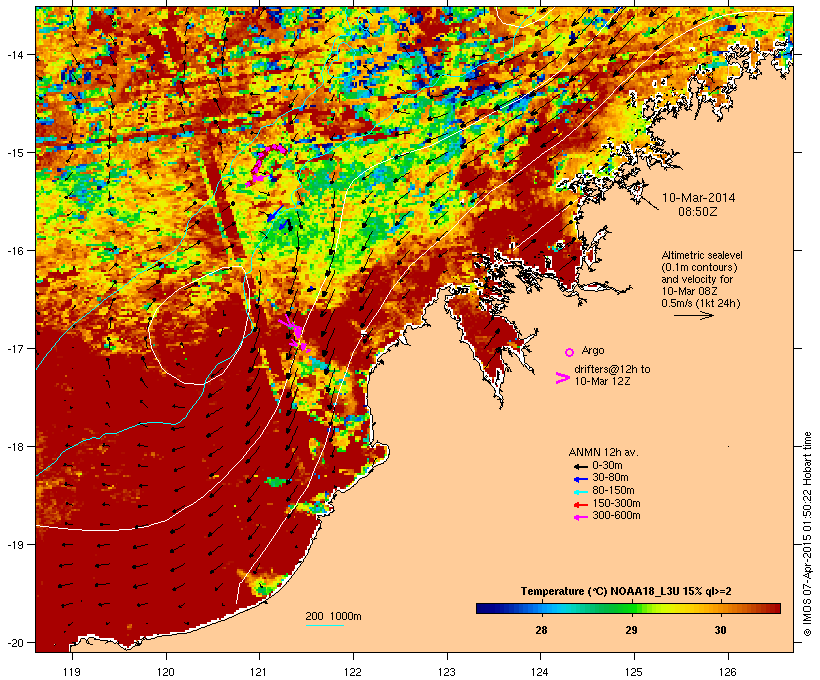The height and width of the screenshot is (680, 820).
Task: Click the blue mooring current arrow near -15.7
Action: coord(276,213)
